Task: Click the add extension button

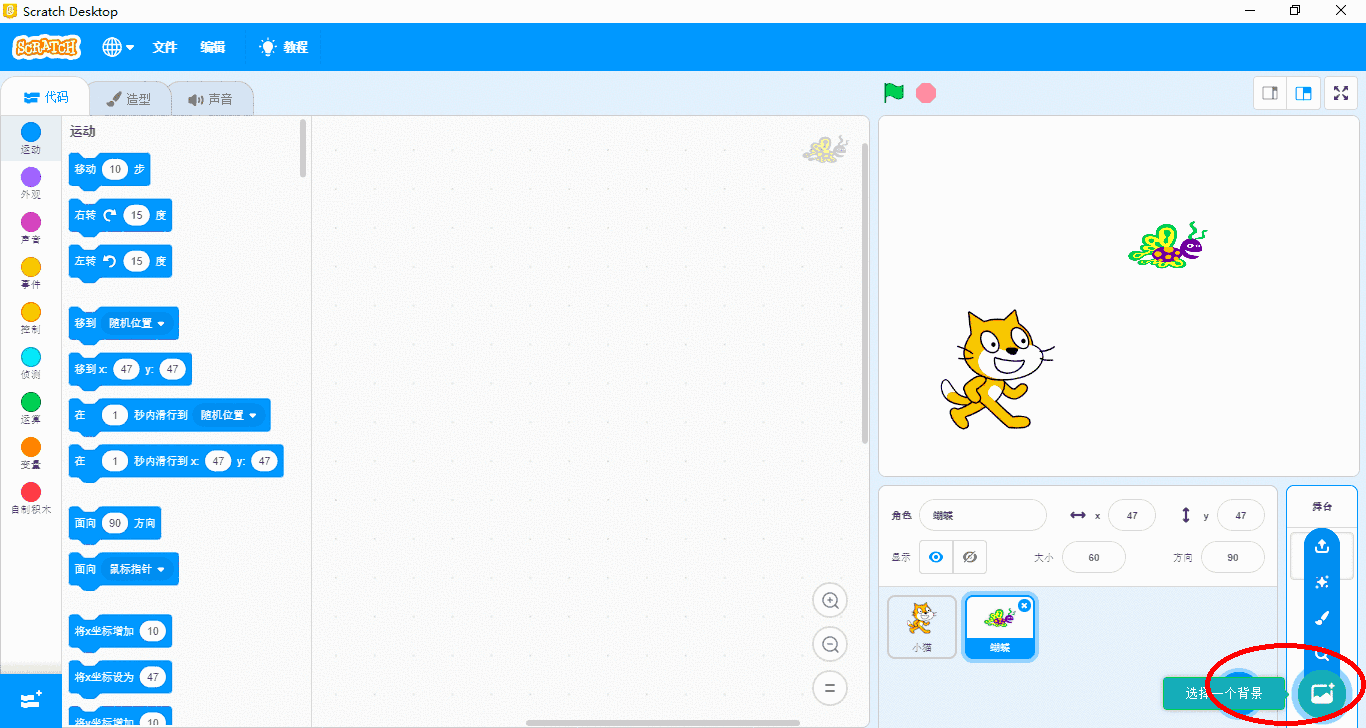Action: pyautogui.click(x=31, y=700)
